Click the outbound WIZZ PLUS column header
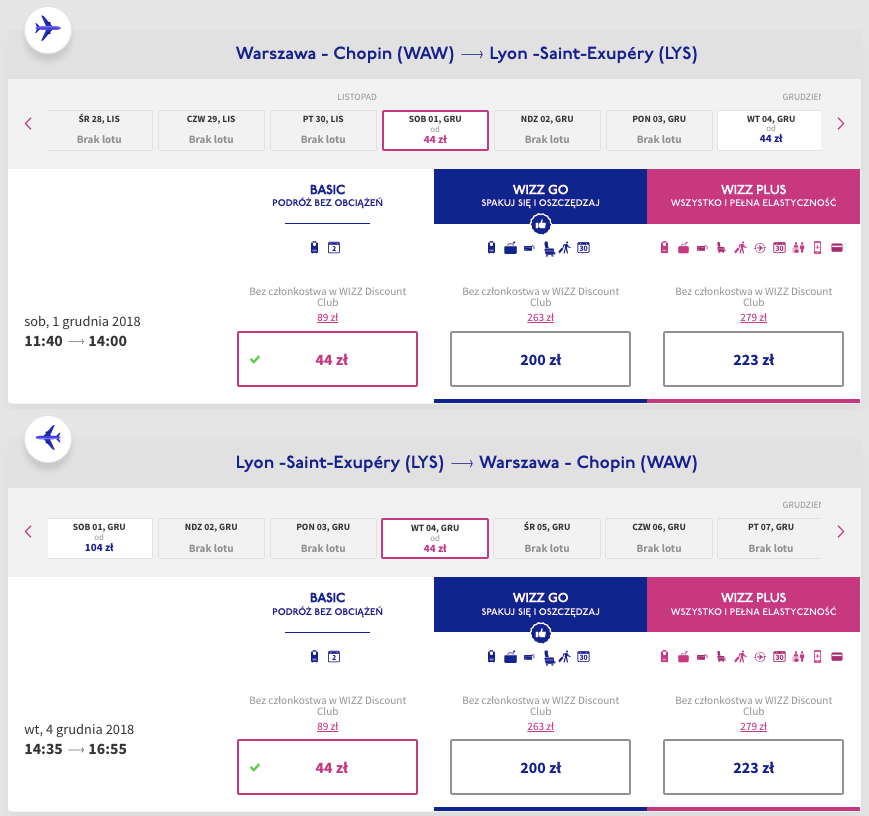The image size is (869, 816). 753,196
